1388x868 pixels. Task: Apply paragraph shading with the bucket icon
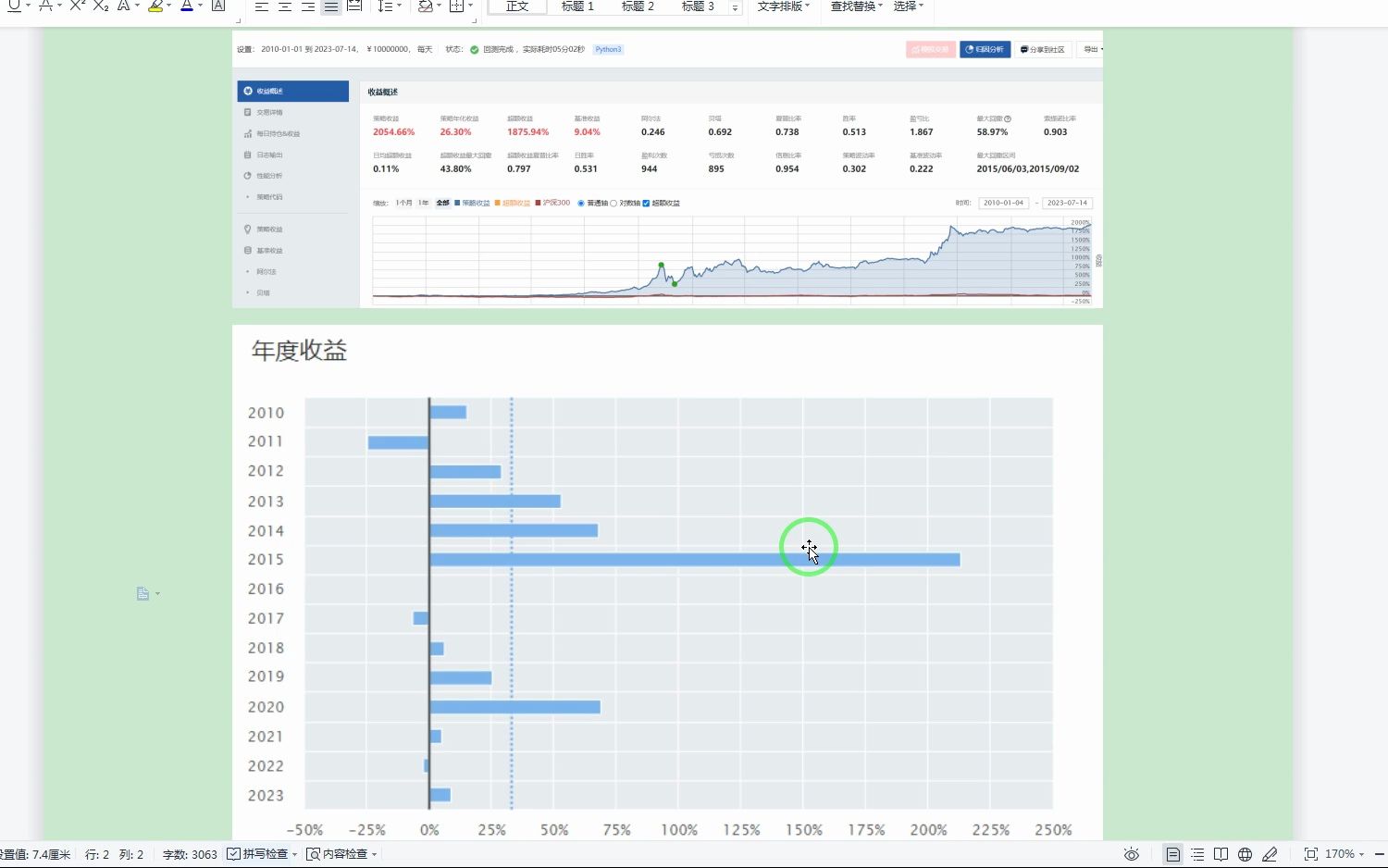[425, 6]
